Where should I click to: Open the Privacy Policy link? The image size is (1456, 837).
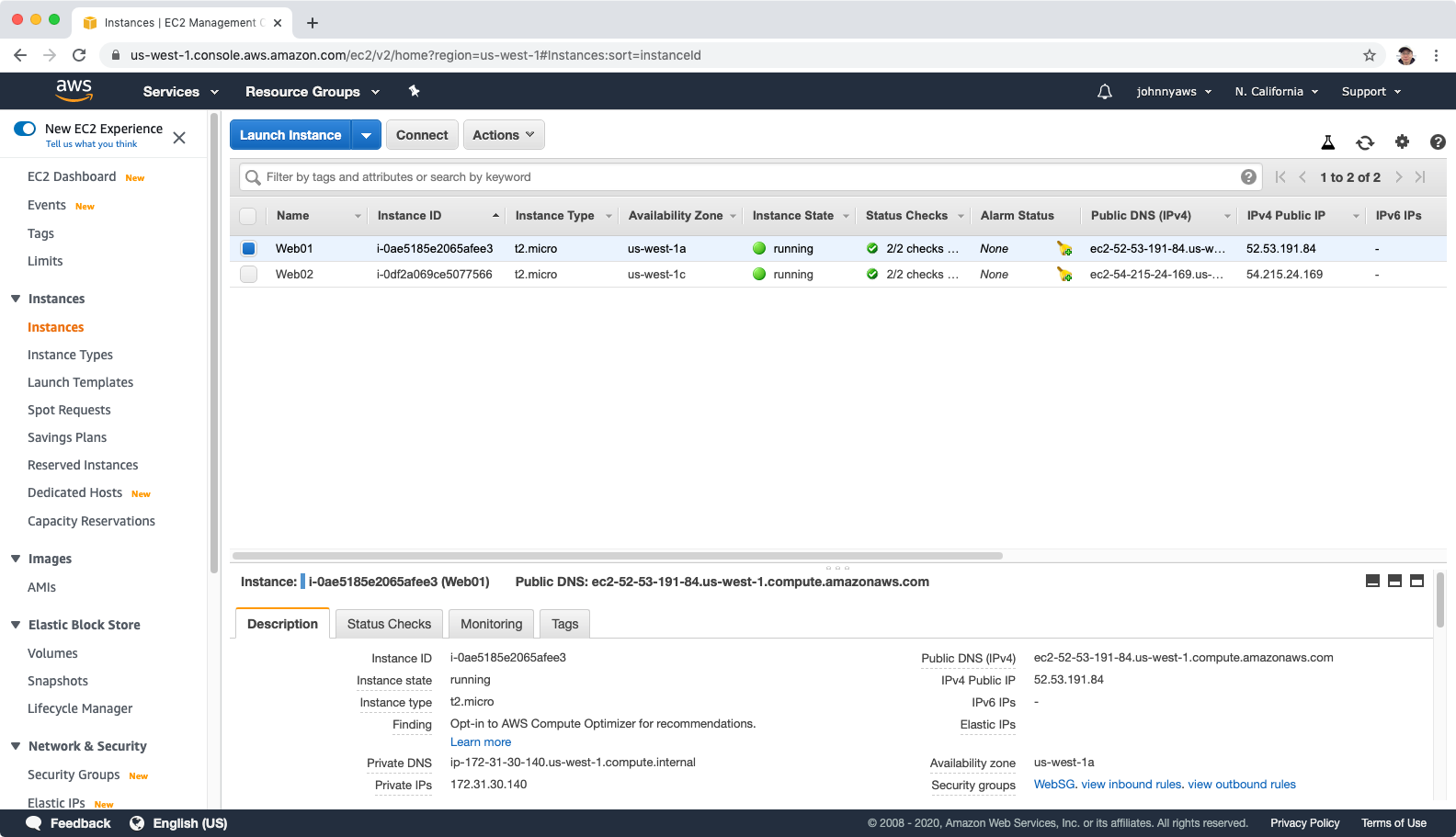[x=1304, y=823]
